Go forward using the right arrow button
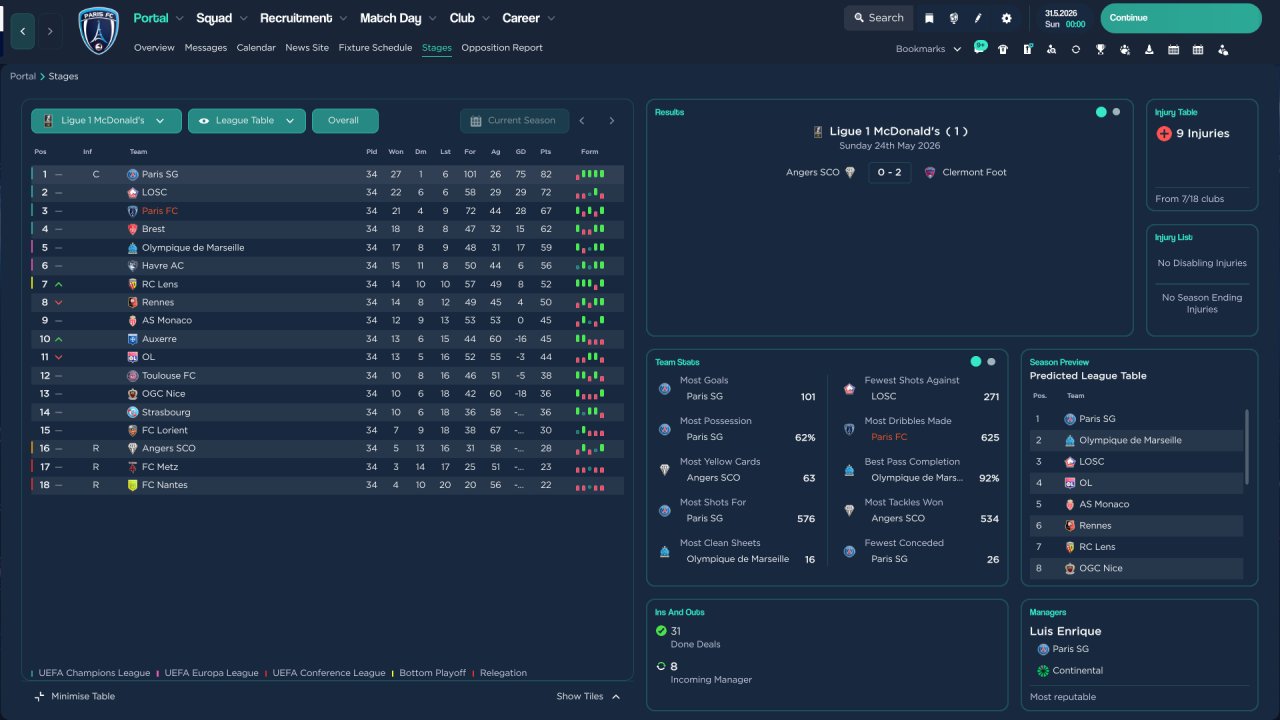This screenshot has height=720, width=1280. [50, 31]
